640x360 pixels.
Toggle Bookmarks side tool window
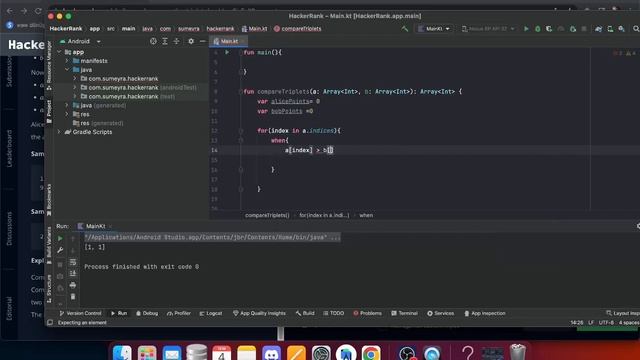point(49,200)
